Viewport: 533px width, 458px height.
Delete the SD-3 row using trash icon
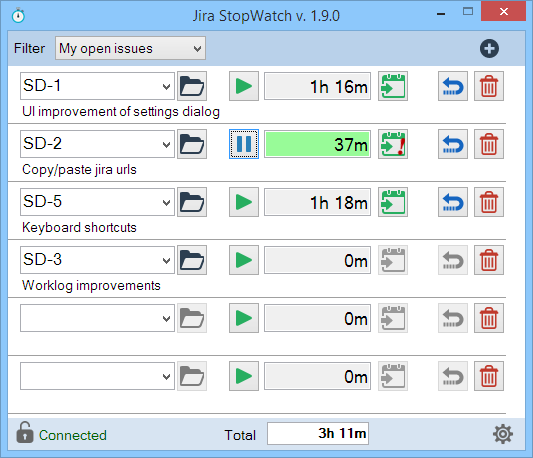[489, 260]
